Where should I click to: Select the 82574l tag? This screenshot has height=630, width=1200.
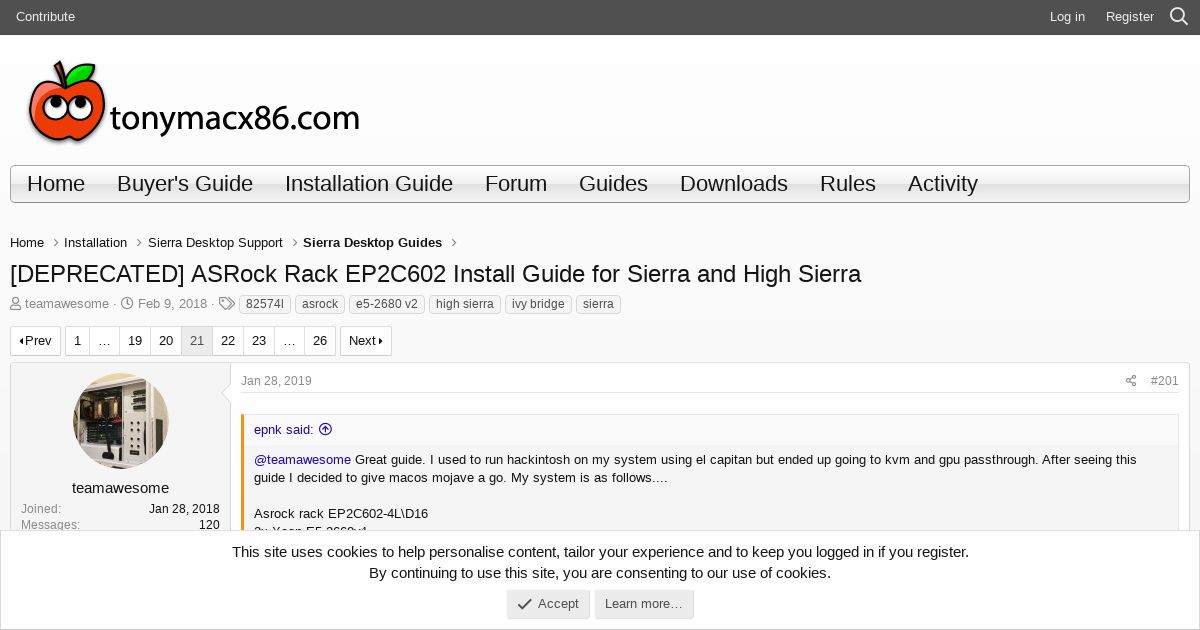coord(265,304)
